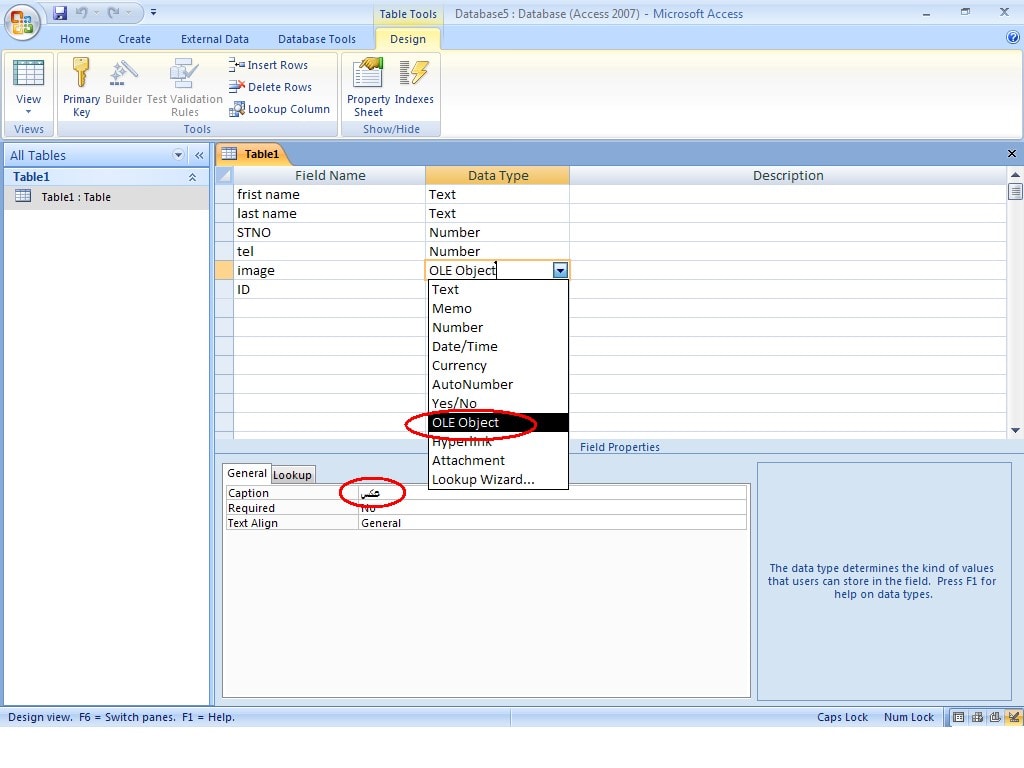Click the Data Type cell for STNO row
This screenshot has height=768, width=1024.
click(498, 232)
